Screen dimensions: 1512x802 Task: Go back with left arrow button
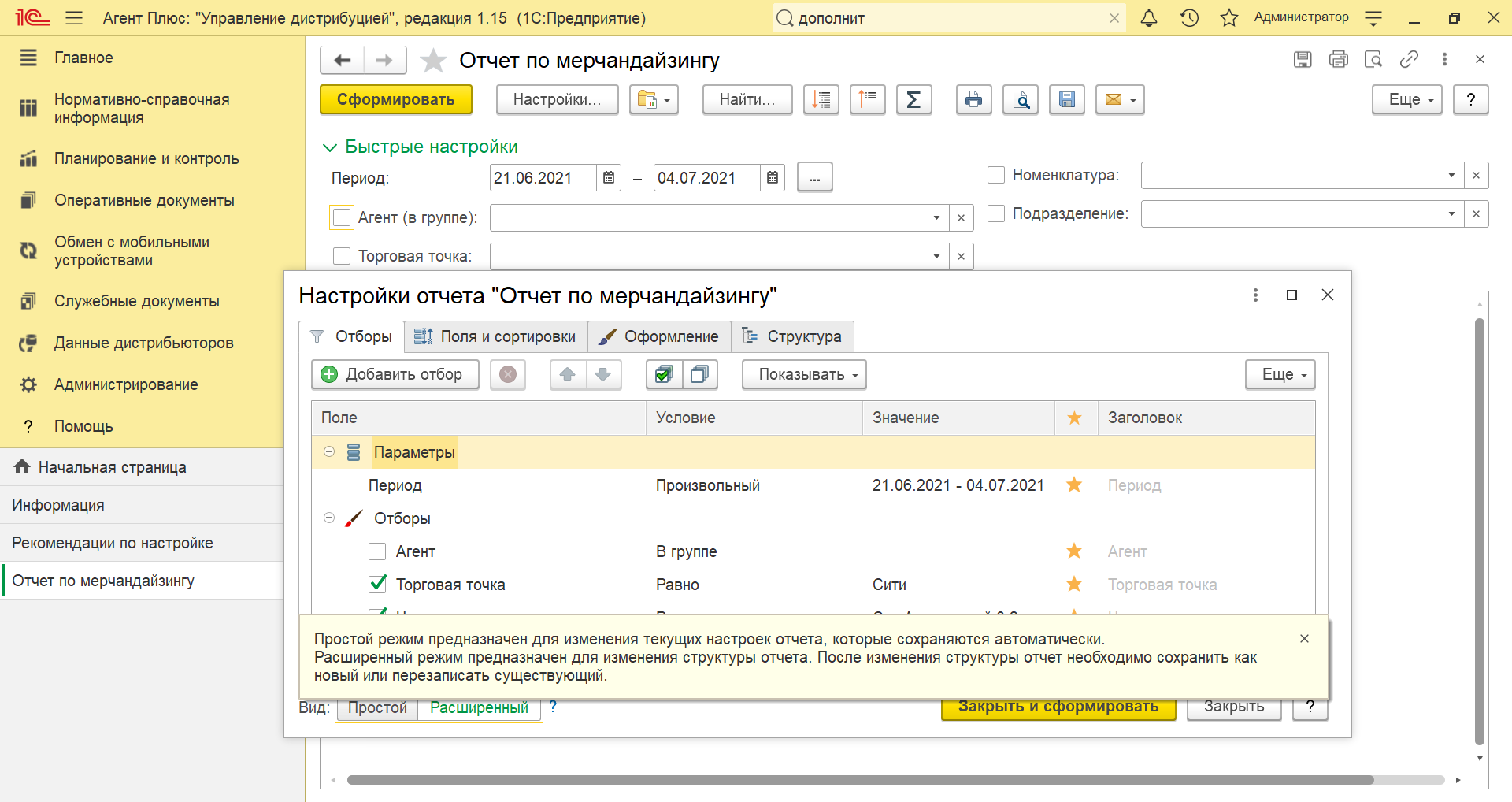click(343, 60)
